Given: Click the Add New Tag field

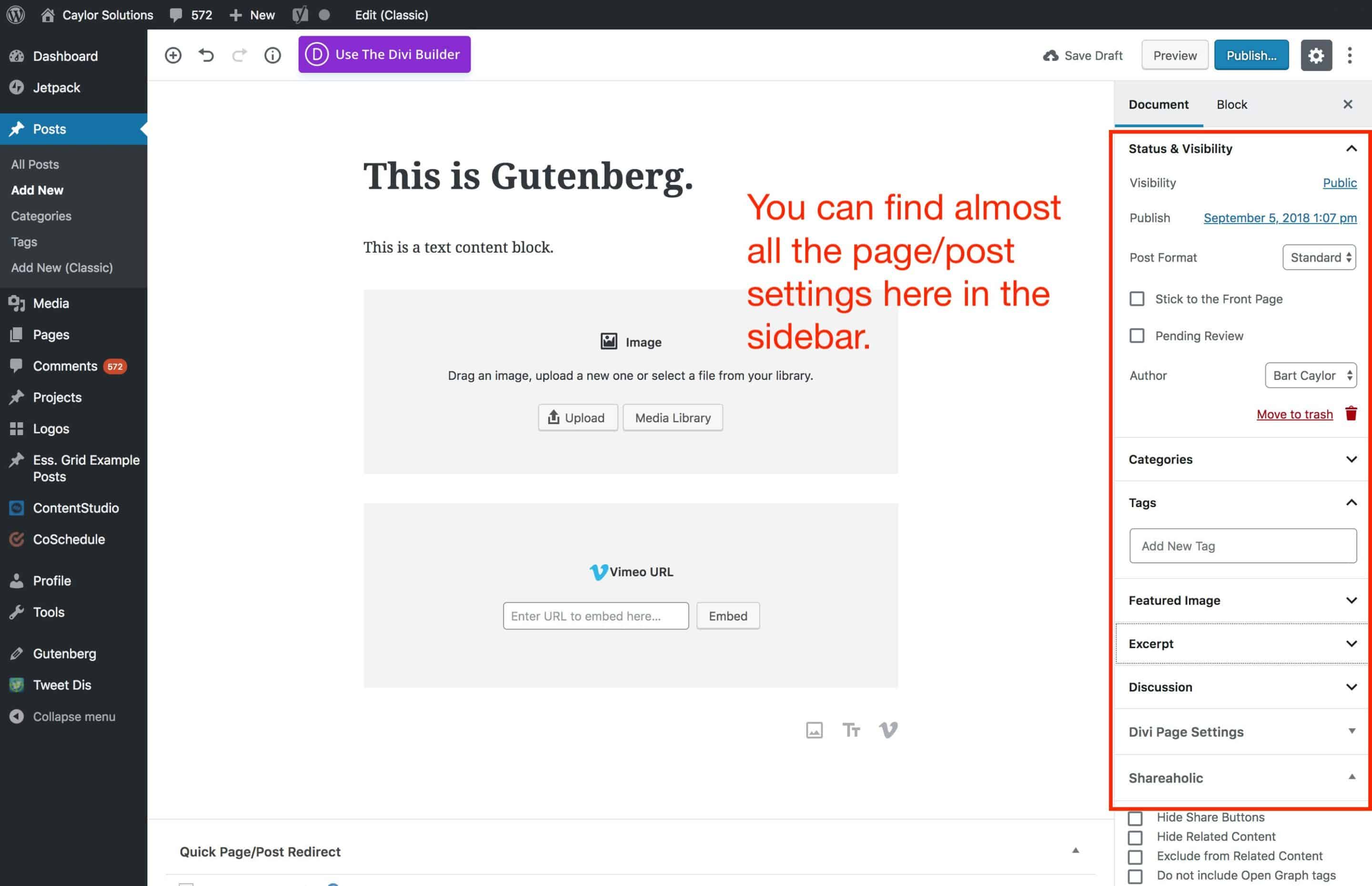Looking at the screenshot, I should pos(1242,545).
